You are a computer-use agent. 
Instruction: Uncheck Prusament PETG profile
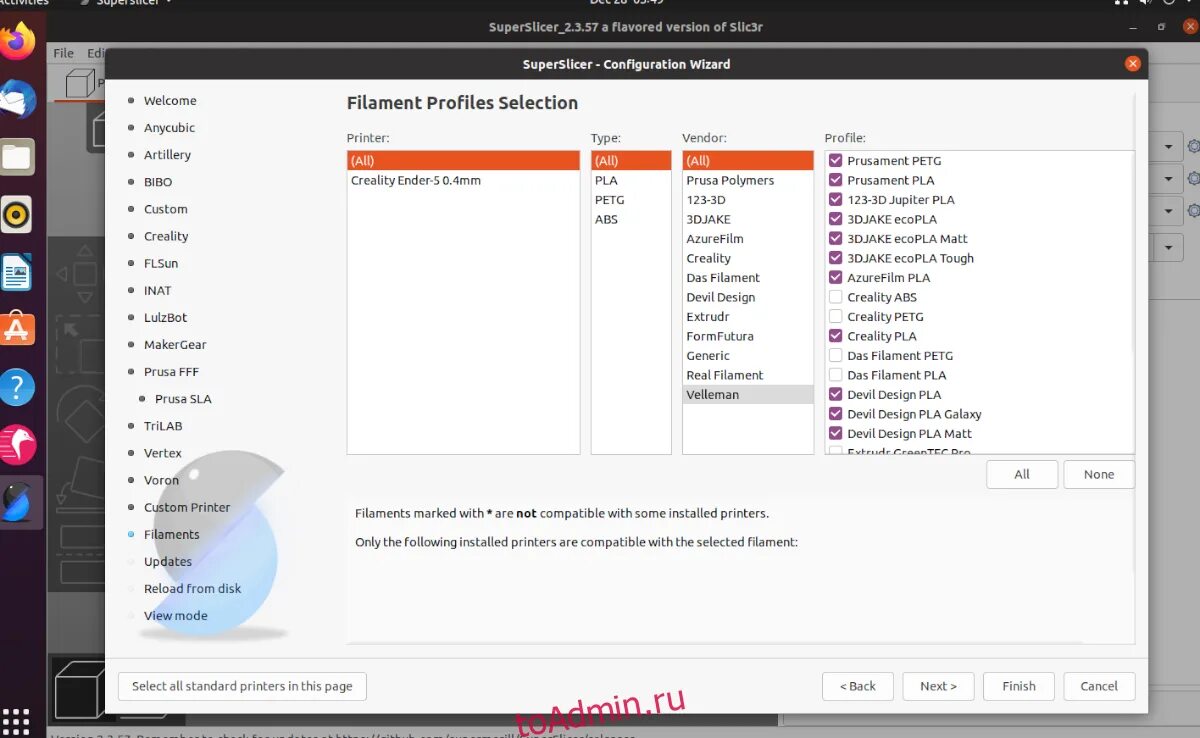coord(836,160)
